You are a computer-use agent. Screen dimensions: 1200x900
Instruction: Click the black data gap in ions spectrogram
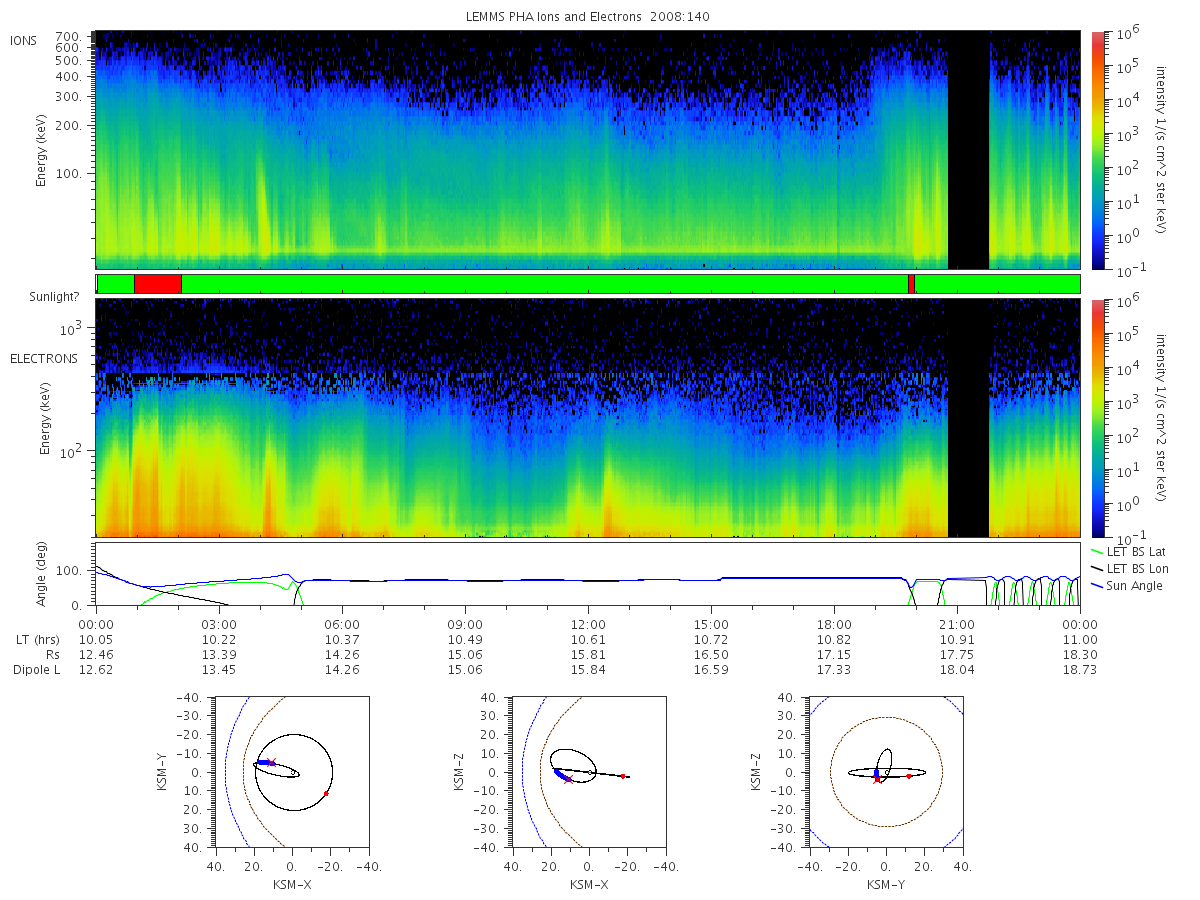[968, 150]
